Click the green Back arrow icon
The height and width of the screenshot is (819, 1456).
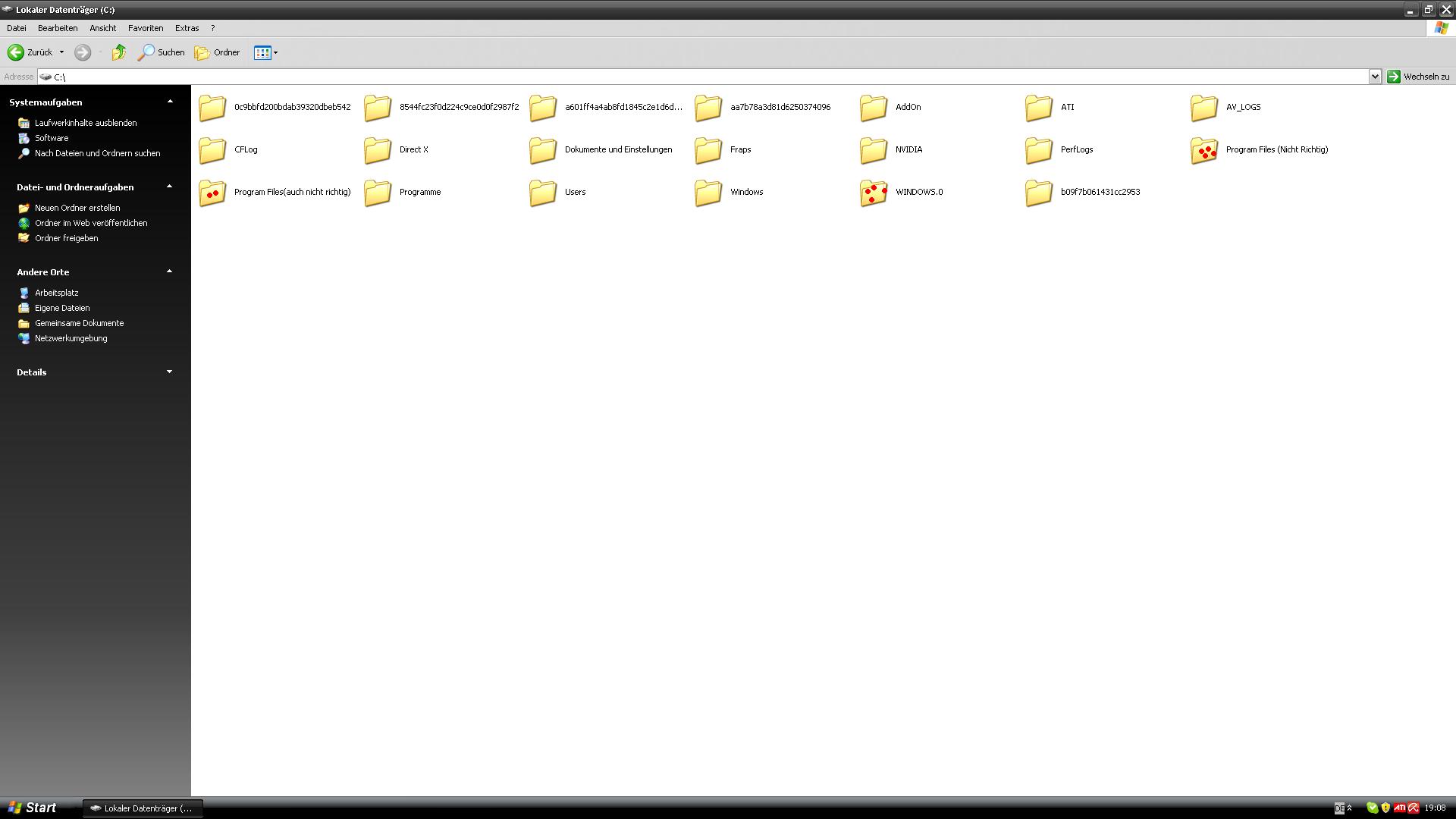[15, 52]
